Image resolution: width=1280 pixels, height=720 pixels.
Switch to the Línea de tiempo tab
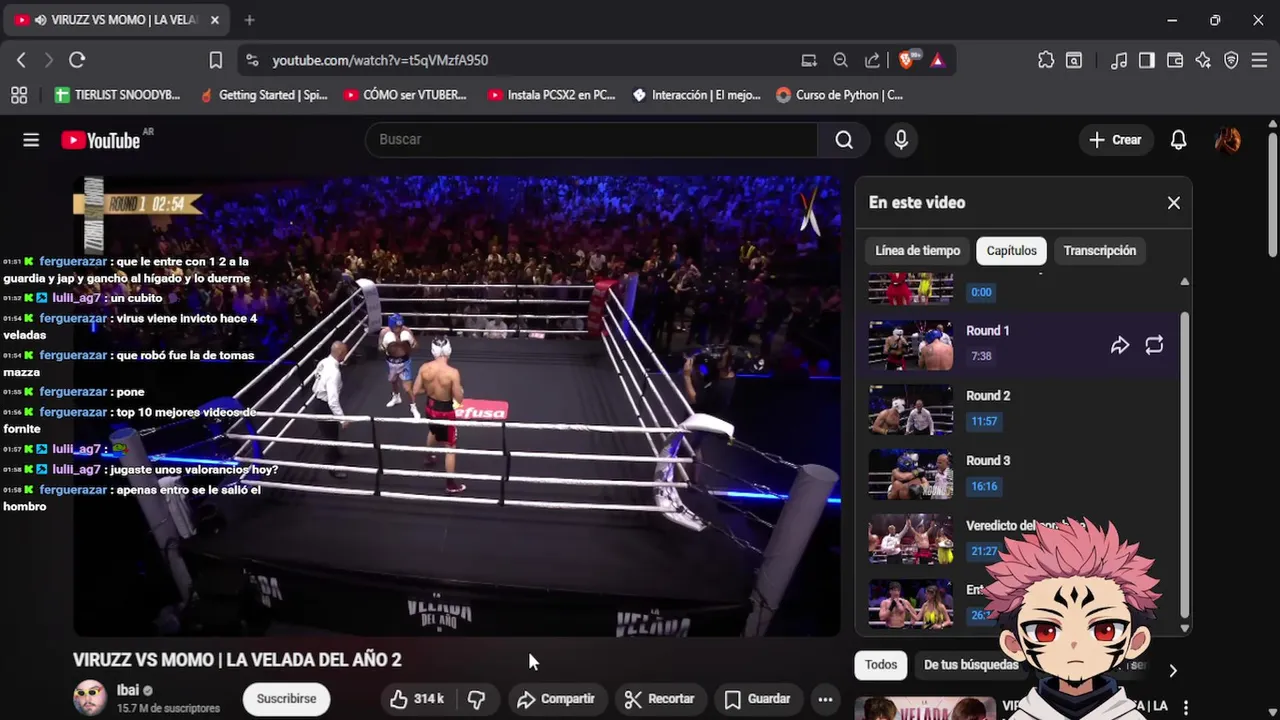click(x=917, y=251)
